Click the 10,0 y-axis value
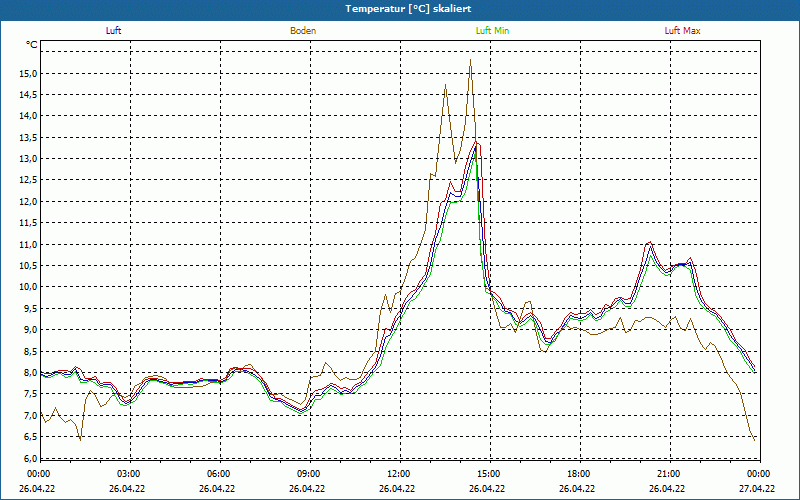800x500 pixels. click(x=28, y=287)
